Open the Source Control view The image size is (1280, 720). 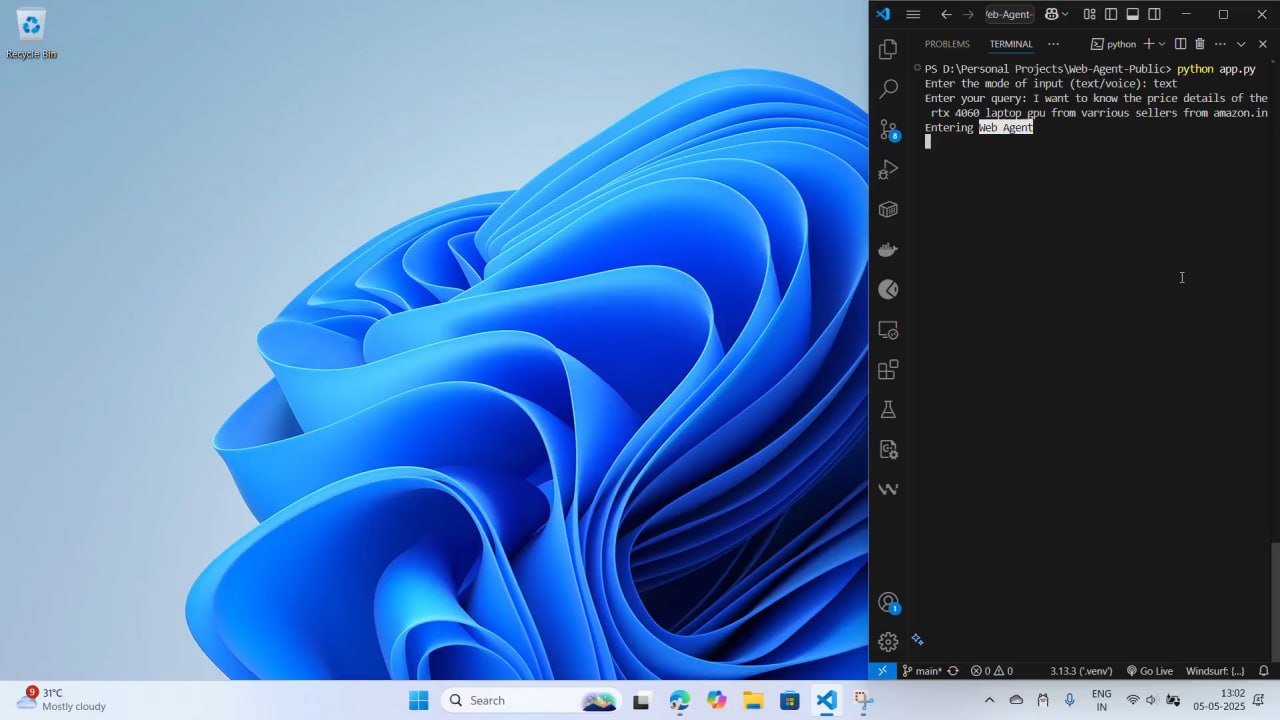(887, 130)
